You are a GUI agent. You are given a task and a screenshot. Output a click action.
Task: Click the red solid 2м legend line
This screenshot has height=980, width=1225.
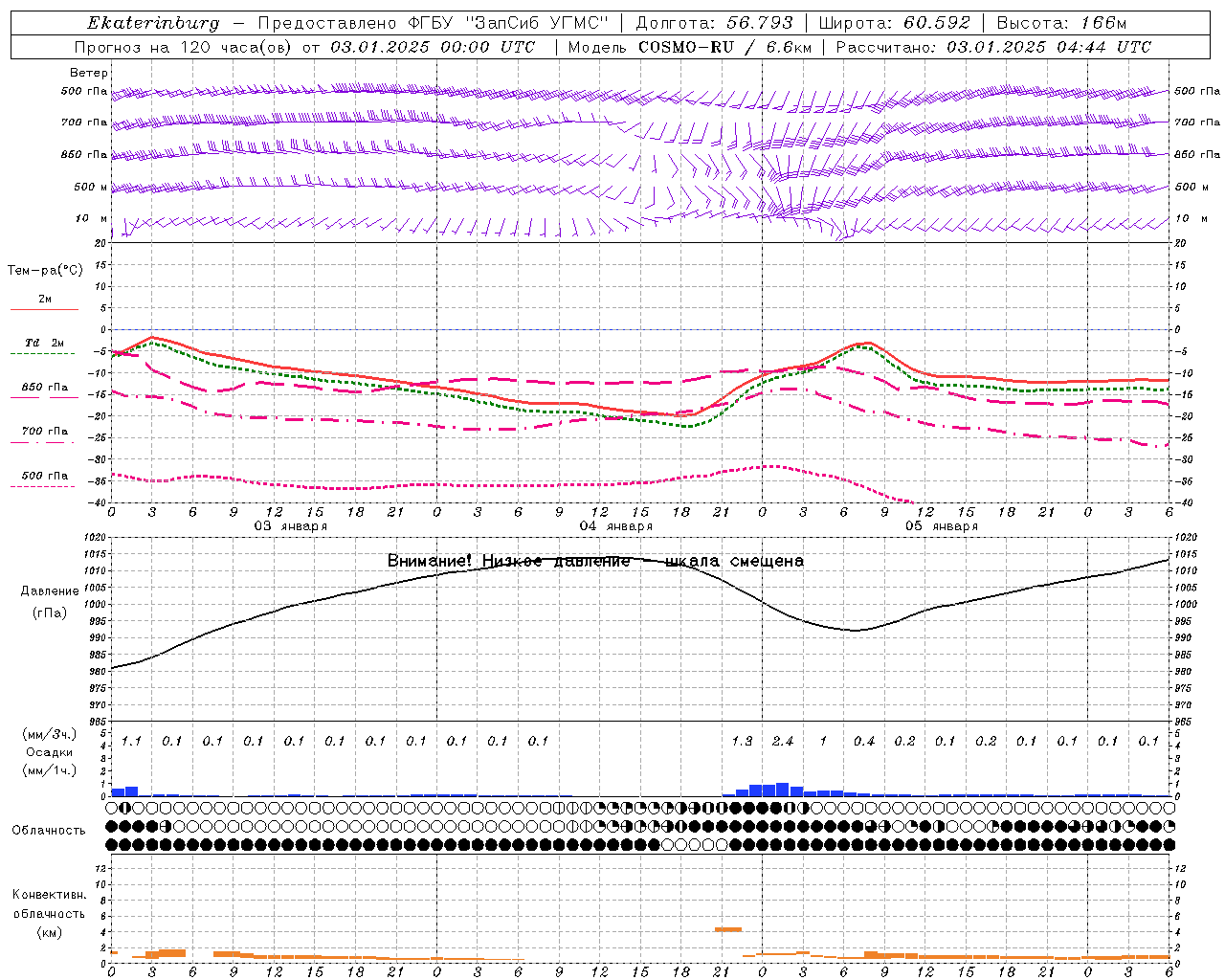[44, 309]
